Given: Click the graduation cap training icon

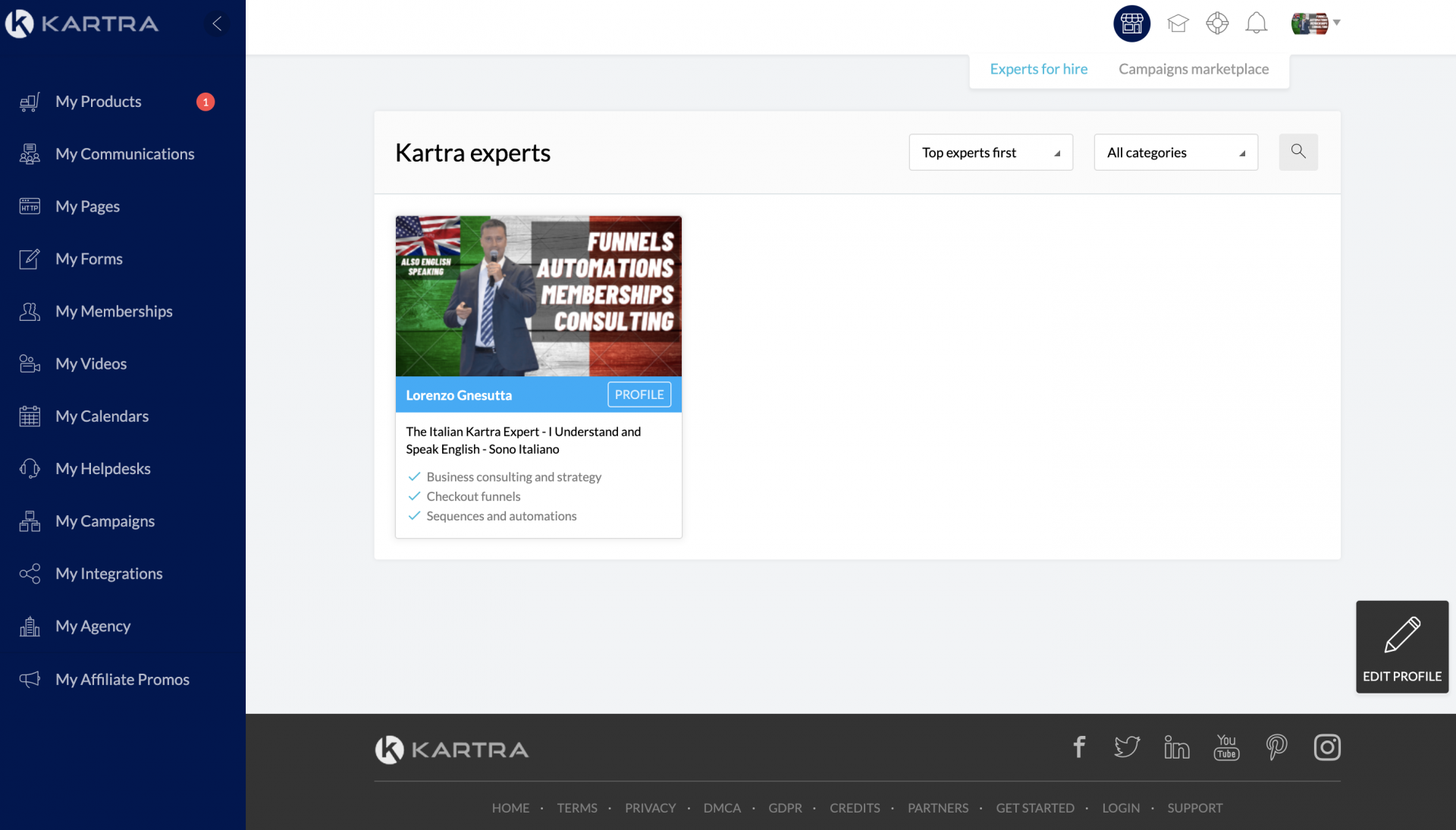Looking at the screenshot, I should pyautogui.click(x=1177, y=24).
